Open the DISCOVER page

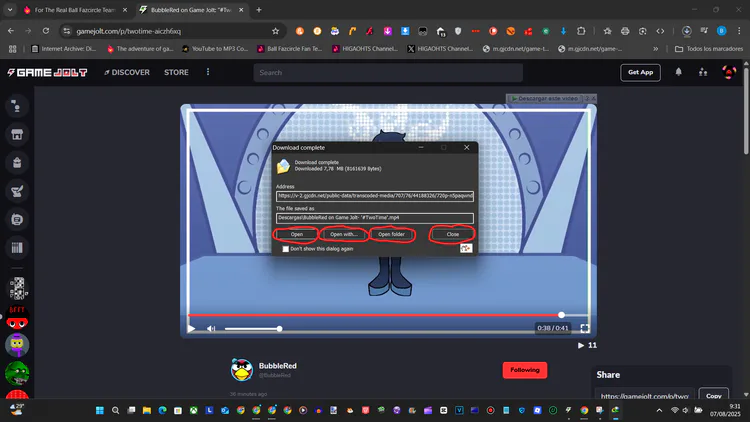[x=127, y=72]
